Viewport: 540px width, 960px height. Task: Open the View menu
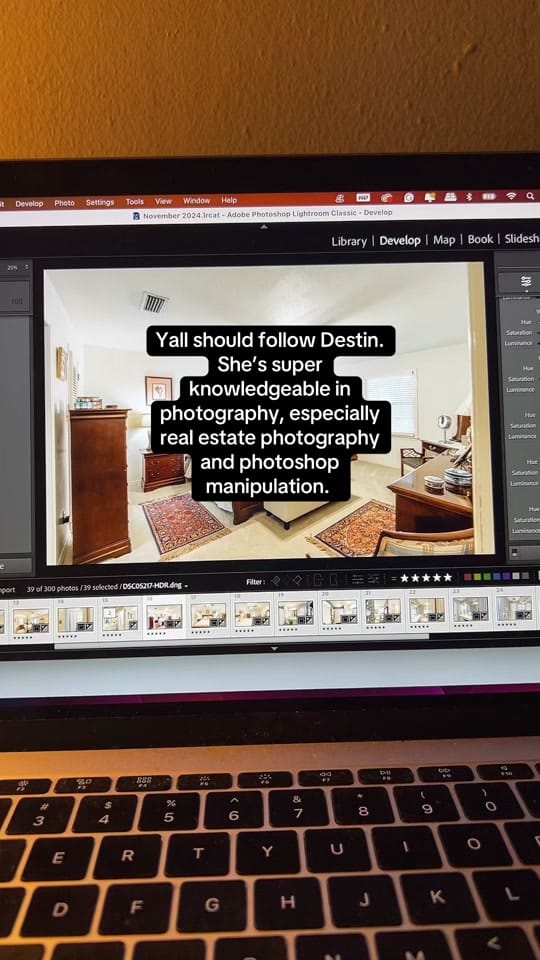click(163, 201)
